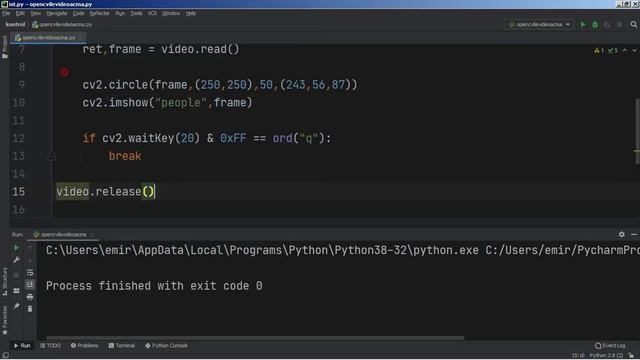Open the run configuration dropdown
Screen dimensions: 640x360
(x=540, y=24)
